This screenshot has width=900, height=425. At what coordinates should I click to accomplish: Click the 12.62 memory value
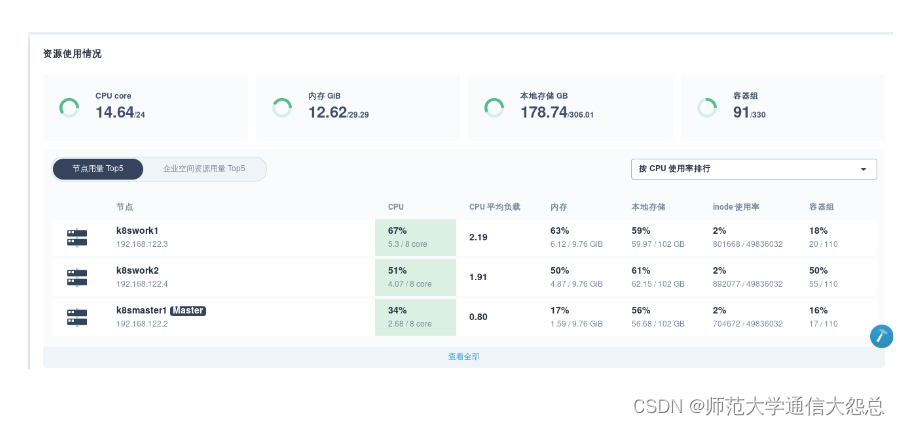click(x=328, y=112)
